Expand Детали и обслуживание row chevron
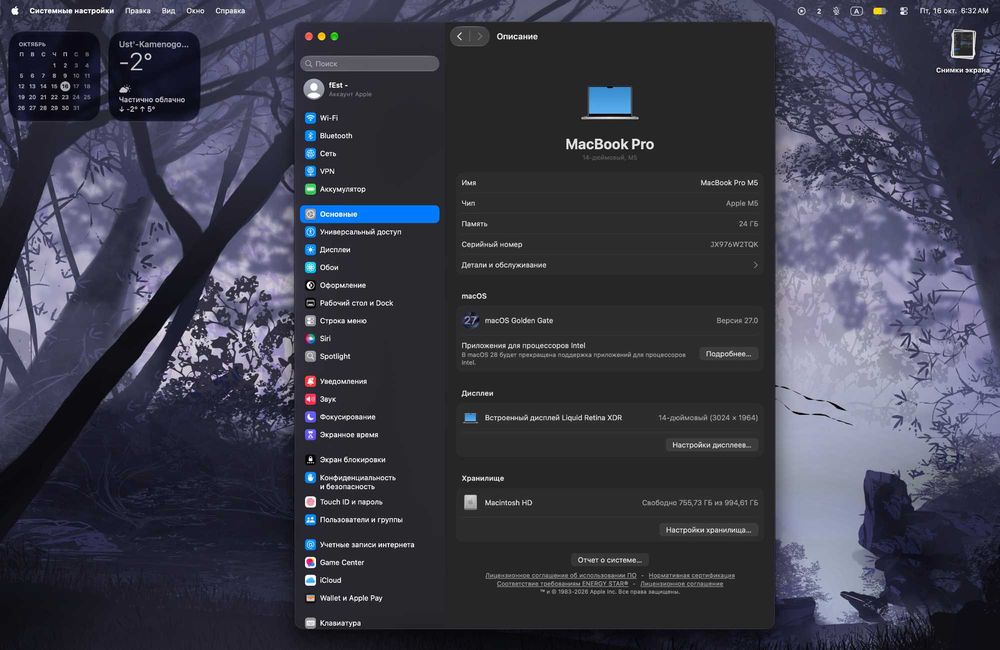Viewport: 1000px width, 650px height. [755, 265]
